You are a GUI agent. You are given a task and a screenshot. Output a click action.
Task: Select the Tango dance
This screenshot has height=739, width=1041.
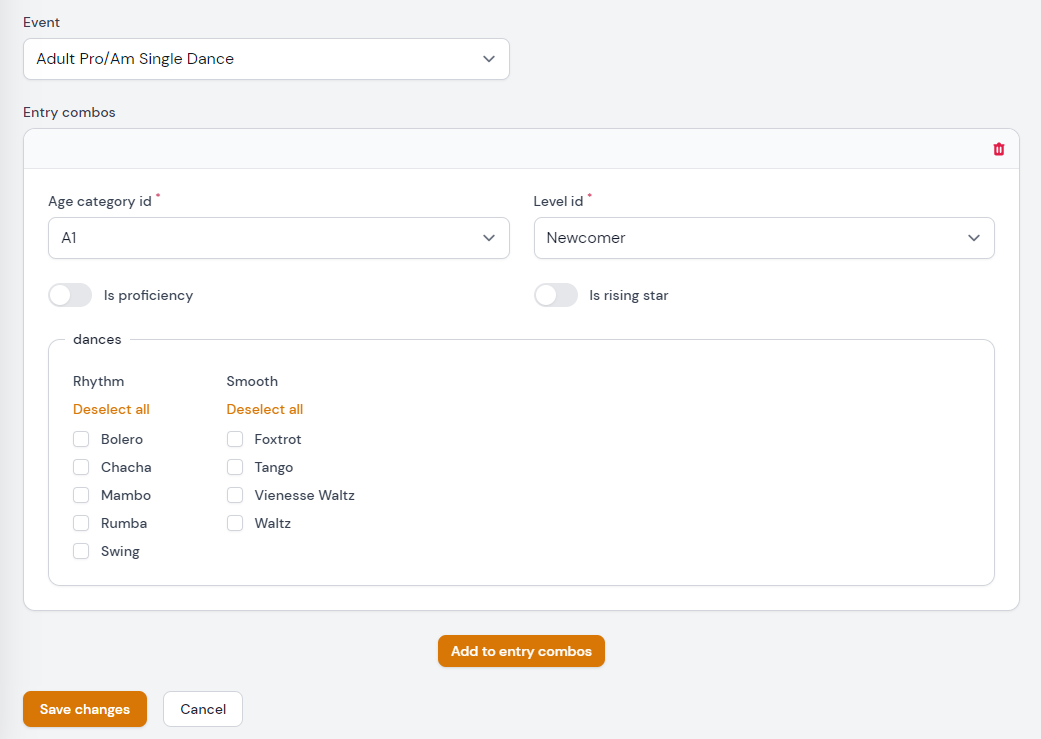(235, 467)
